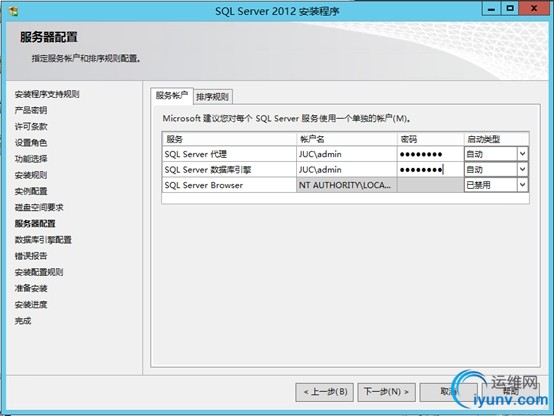Click the SQL Server setup title bar icon
The width and height of the screenshot is (554, 416).
point(13,11)
